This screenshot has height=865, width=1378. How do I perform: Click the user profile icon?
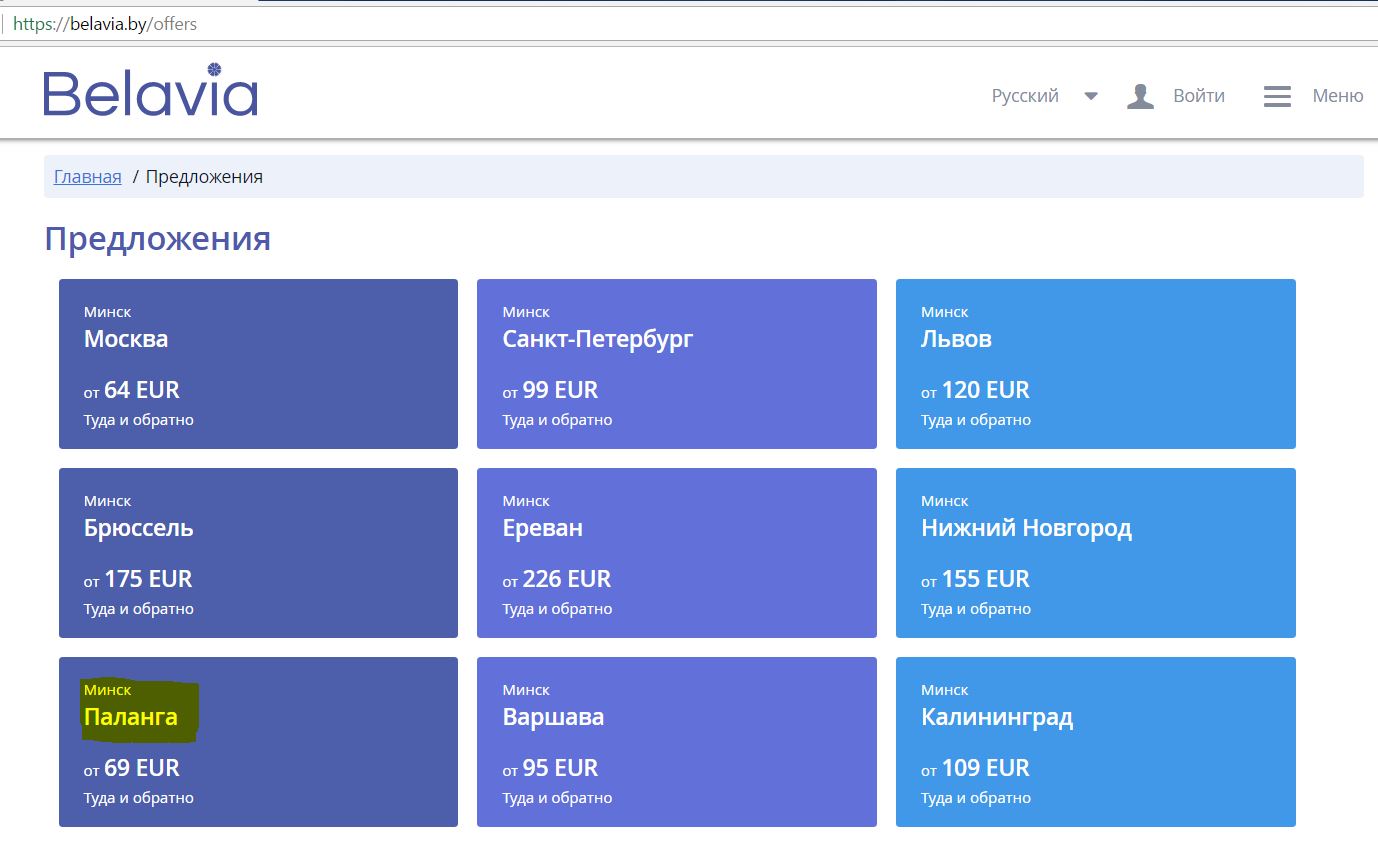[1140, 96]
